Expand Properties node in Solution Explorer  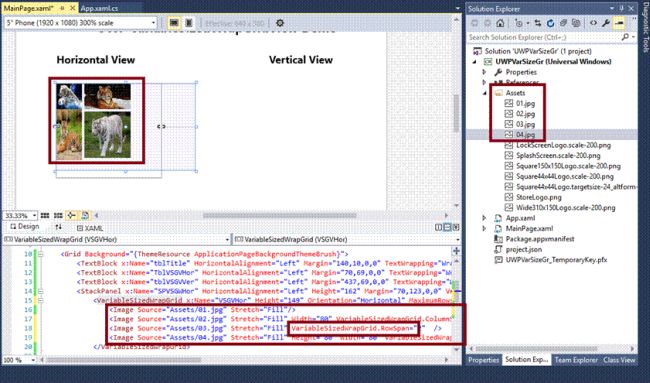tap(484, 72)
